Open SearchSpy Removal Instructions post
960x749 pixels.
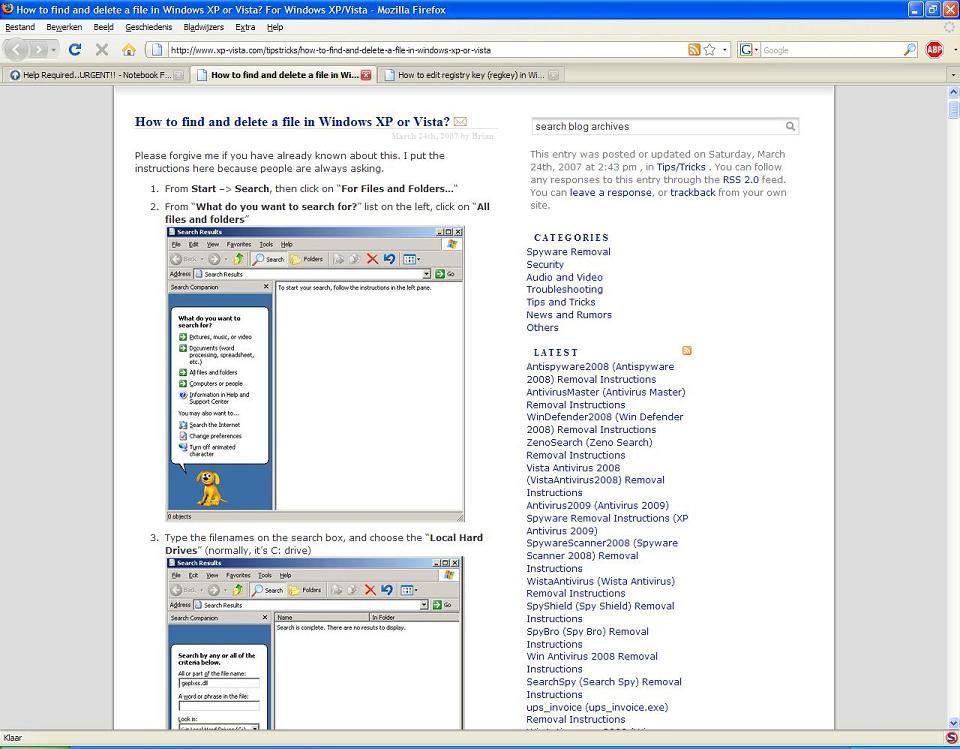click(604, 688)
